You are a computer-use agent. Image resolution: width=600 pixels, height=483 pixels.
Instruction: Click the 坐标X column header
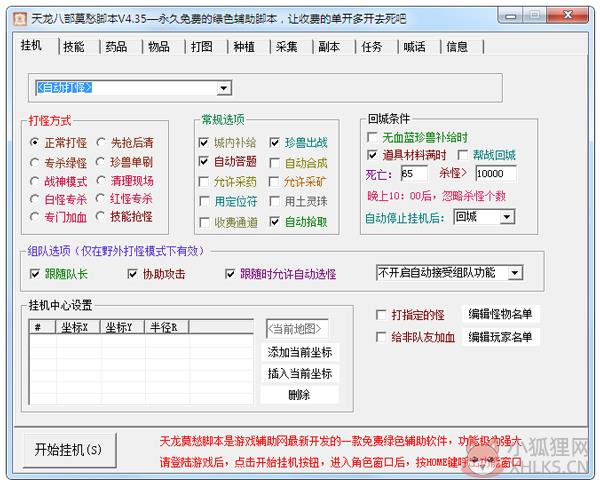[x=78, y=327]
